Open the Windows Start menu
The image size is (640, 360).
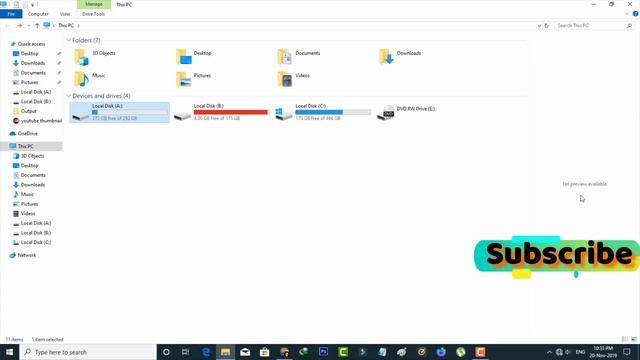point(9,352)
